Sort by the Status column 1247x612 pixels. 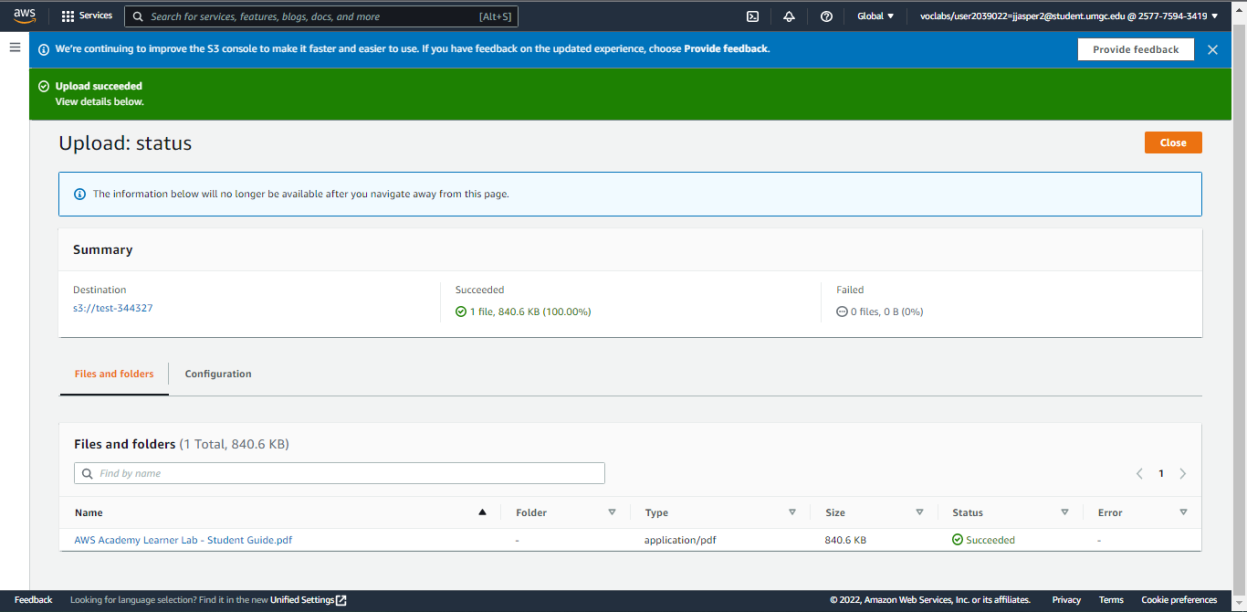coord(967,513)
